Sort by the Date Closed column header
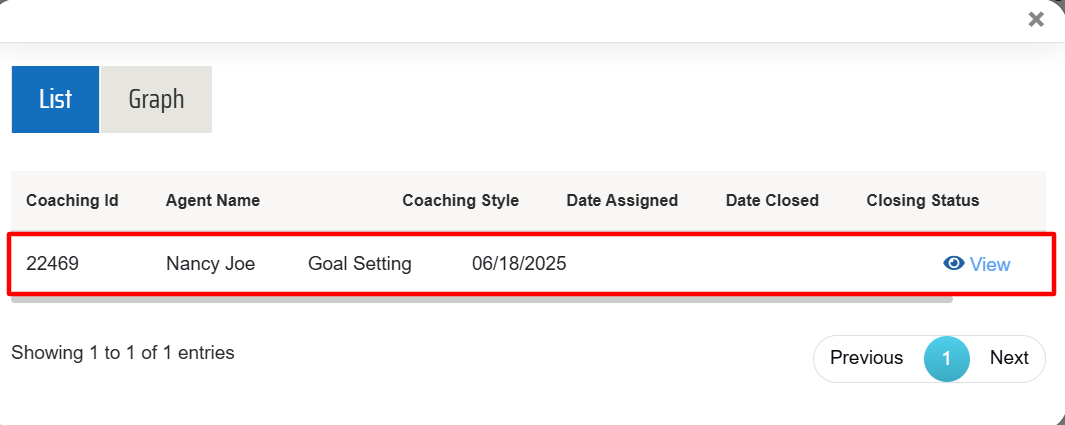Viewport: 1065px width, 425px height. 772,200
